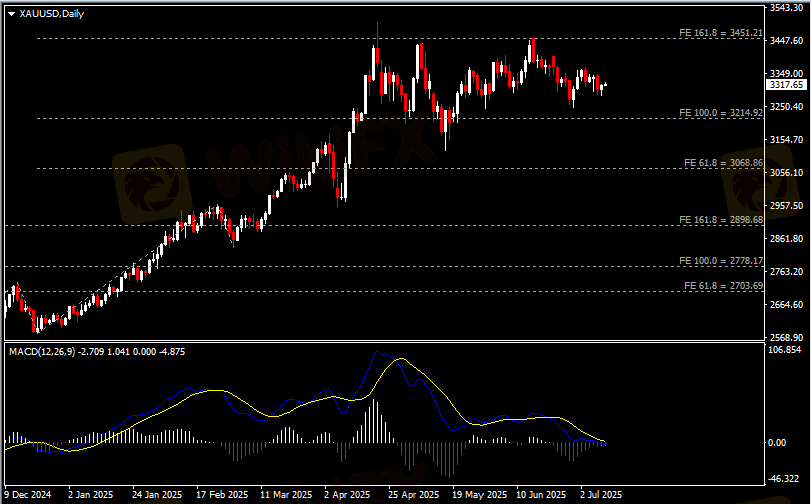Click the 2763.20 price scale value

point(786,272)
